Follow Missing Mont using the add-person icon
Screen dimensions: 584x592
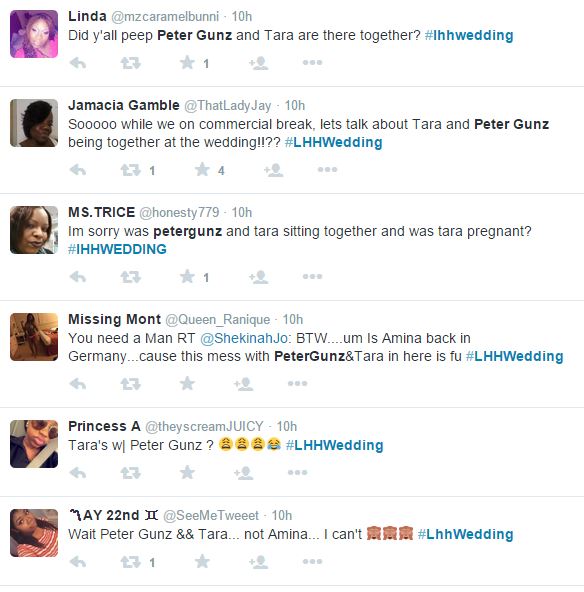[x=243, y=384]
